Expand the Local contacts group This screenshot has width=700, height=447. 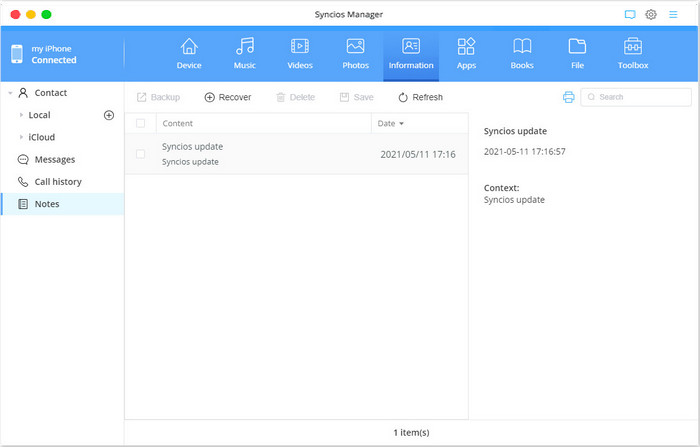[21, 115]
